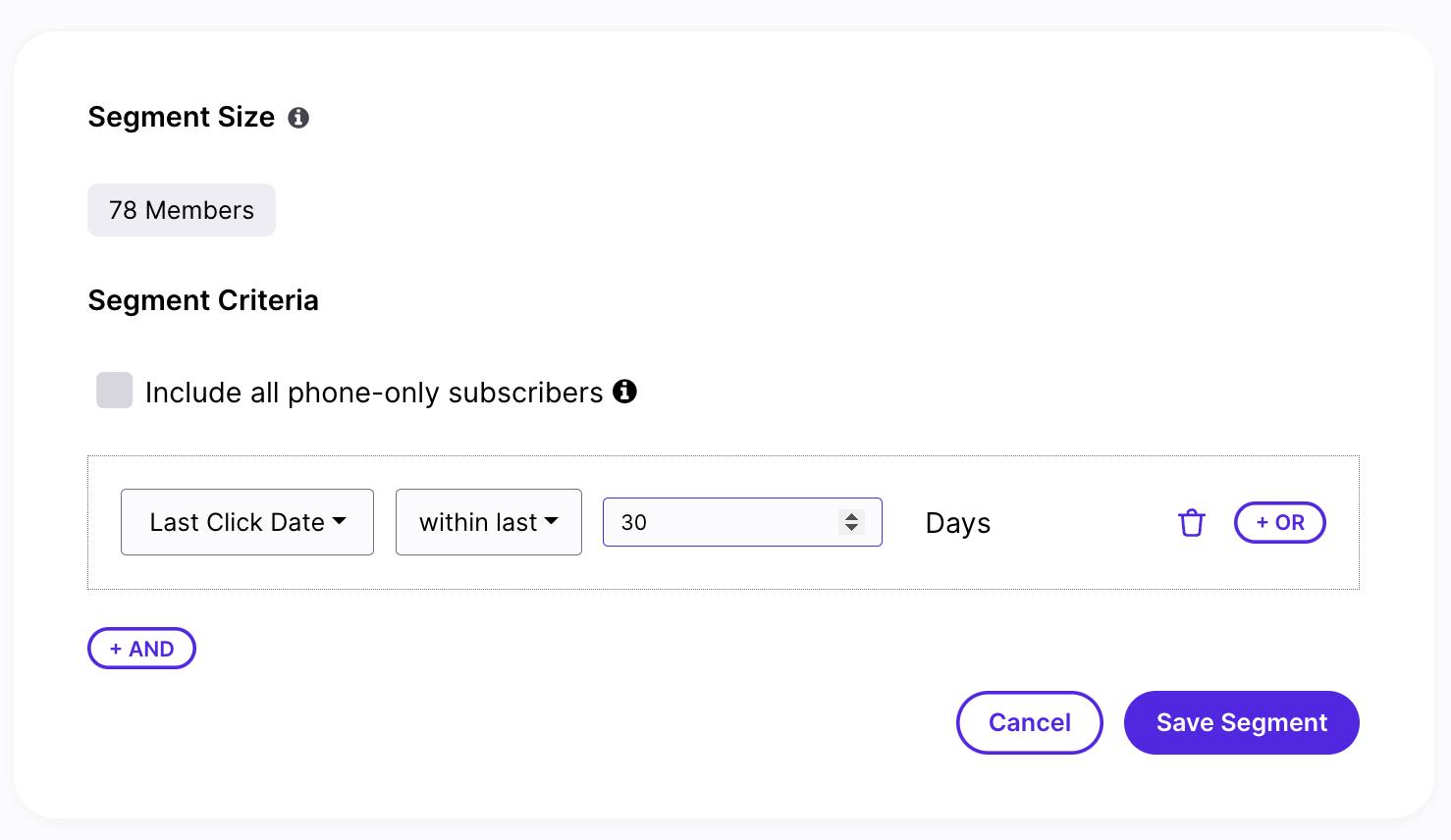Click the Save Segment button
Image resolution: width=1451 pixels, height=840 pixels.
tap(1242, 723)
